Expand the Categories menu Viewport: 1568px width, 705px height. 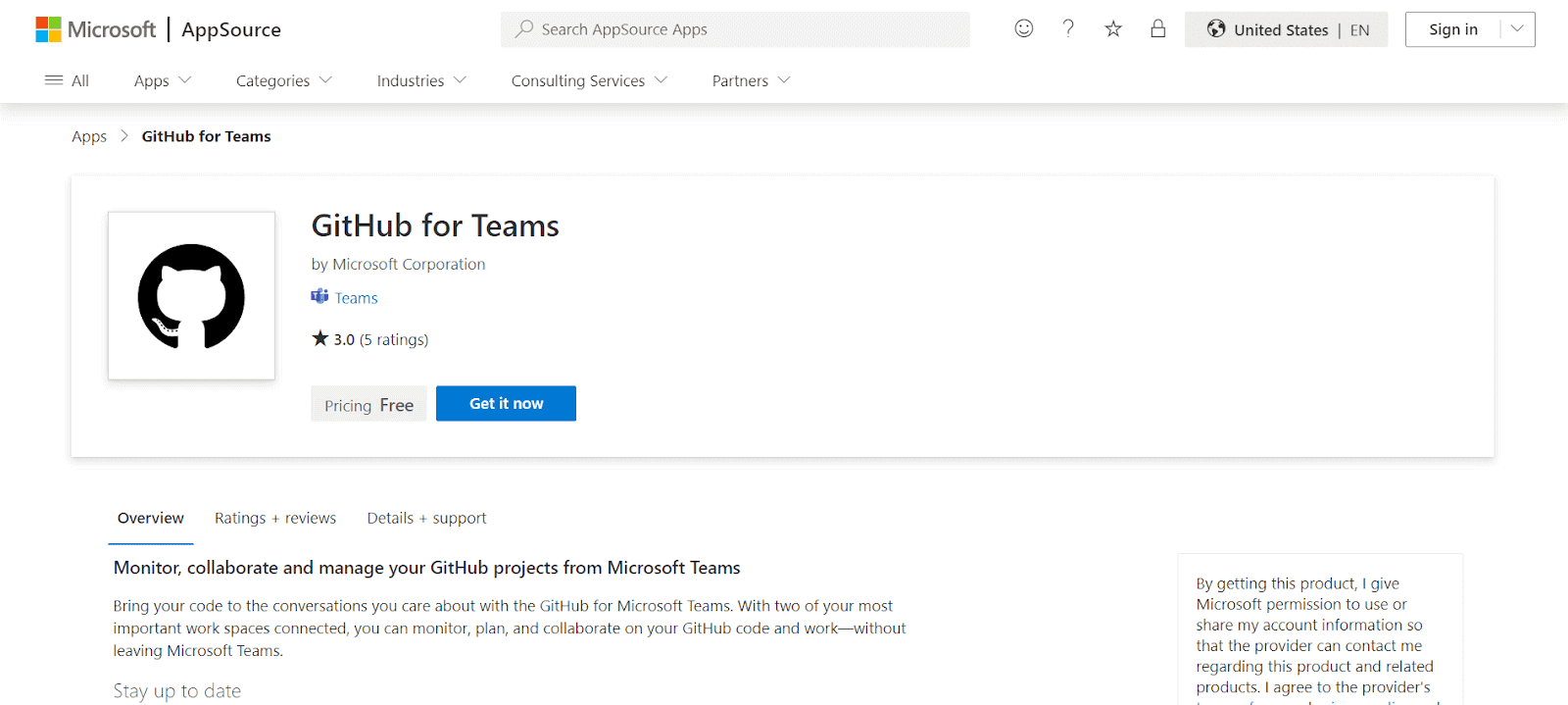[284, 80]
